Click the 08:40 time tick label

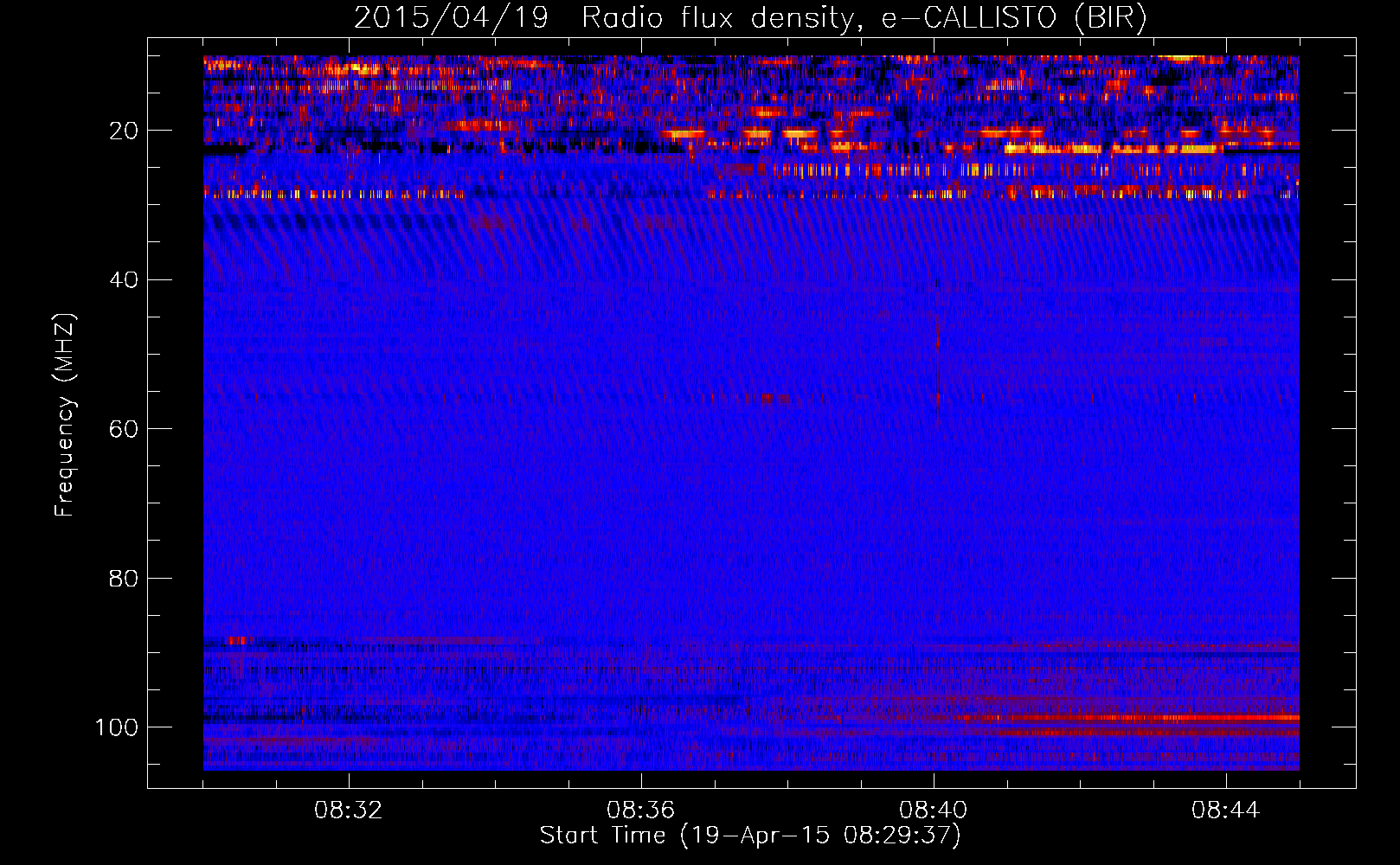pos(934,811)
